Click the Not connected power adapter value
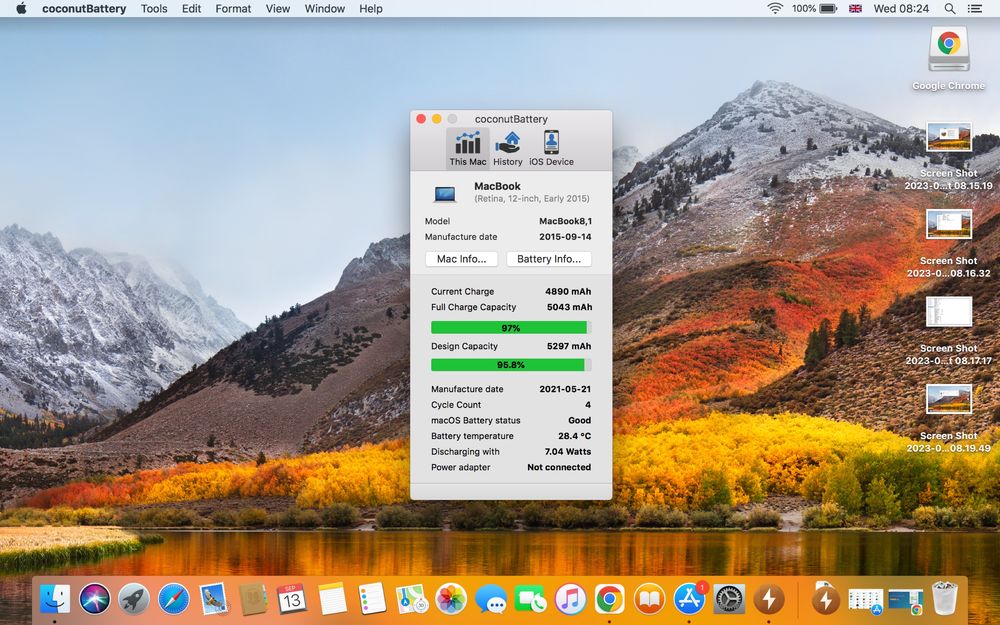Viewport: 1000px width, 625px height. coord(559,467)
